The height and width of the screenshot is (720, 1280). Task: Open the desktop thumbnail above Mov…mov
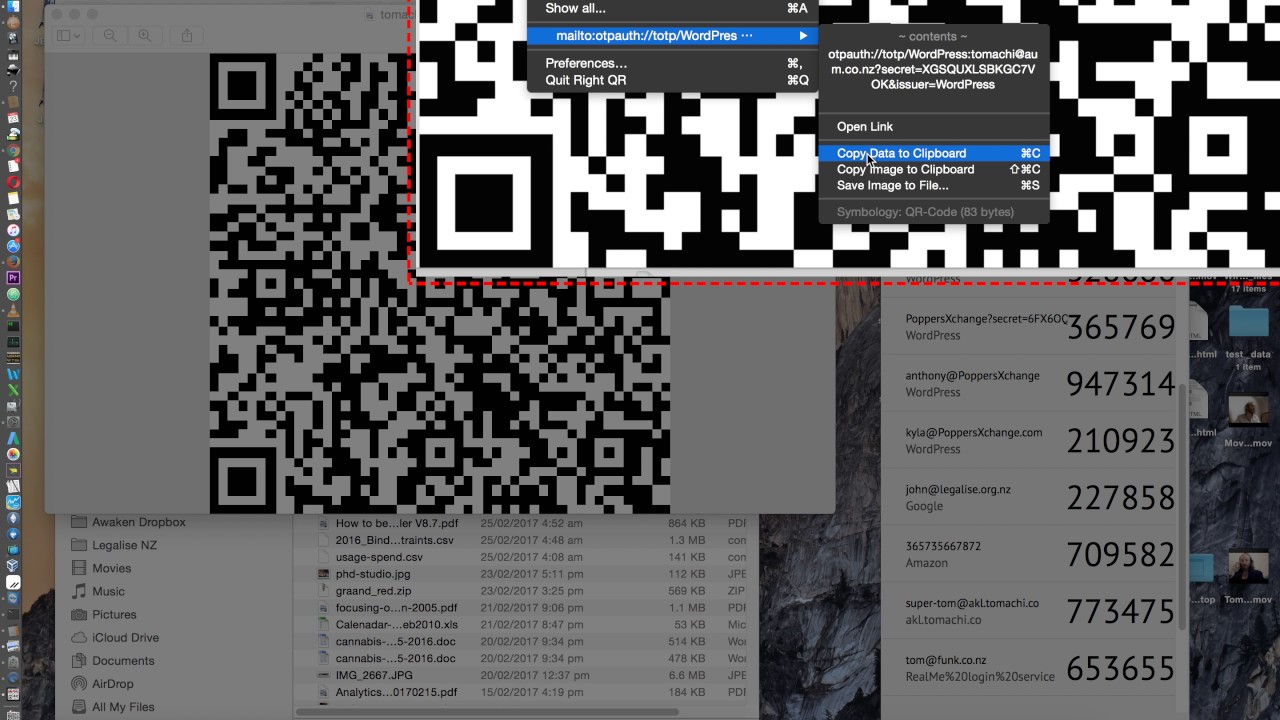[x=1248, y=411]
